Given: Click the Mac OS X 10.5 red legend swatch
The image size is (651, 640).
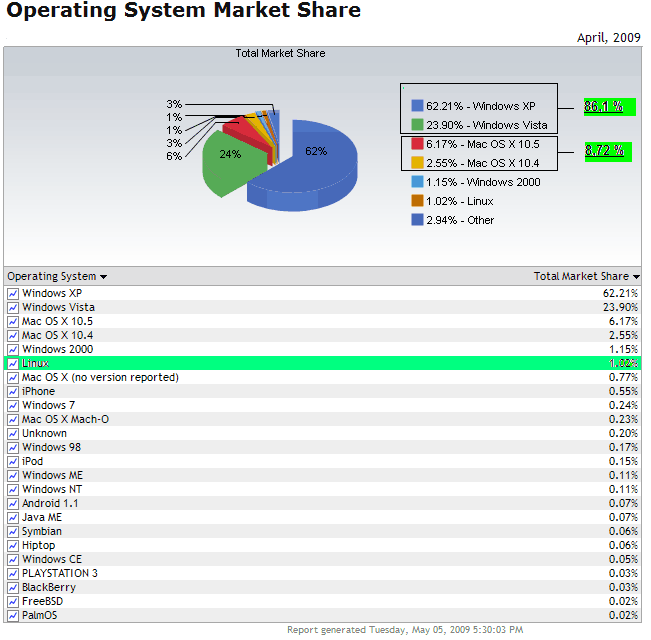Looking at the screenshot, I should 417,144.
